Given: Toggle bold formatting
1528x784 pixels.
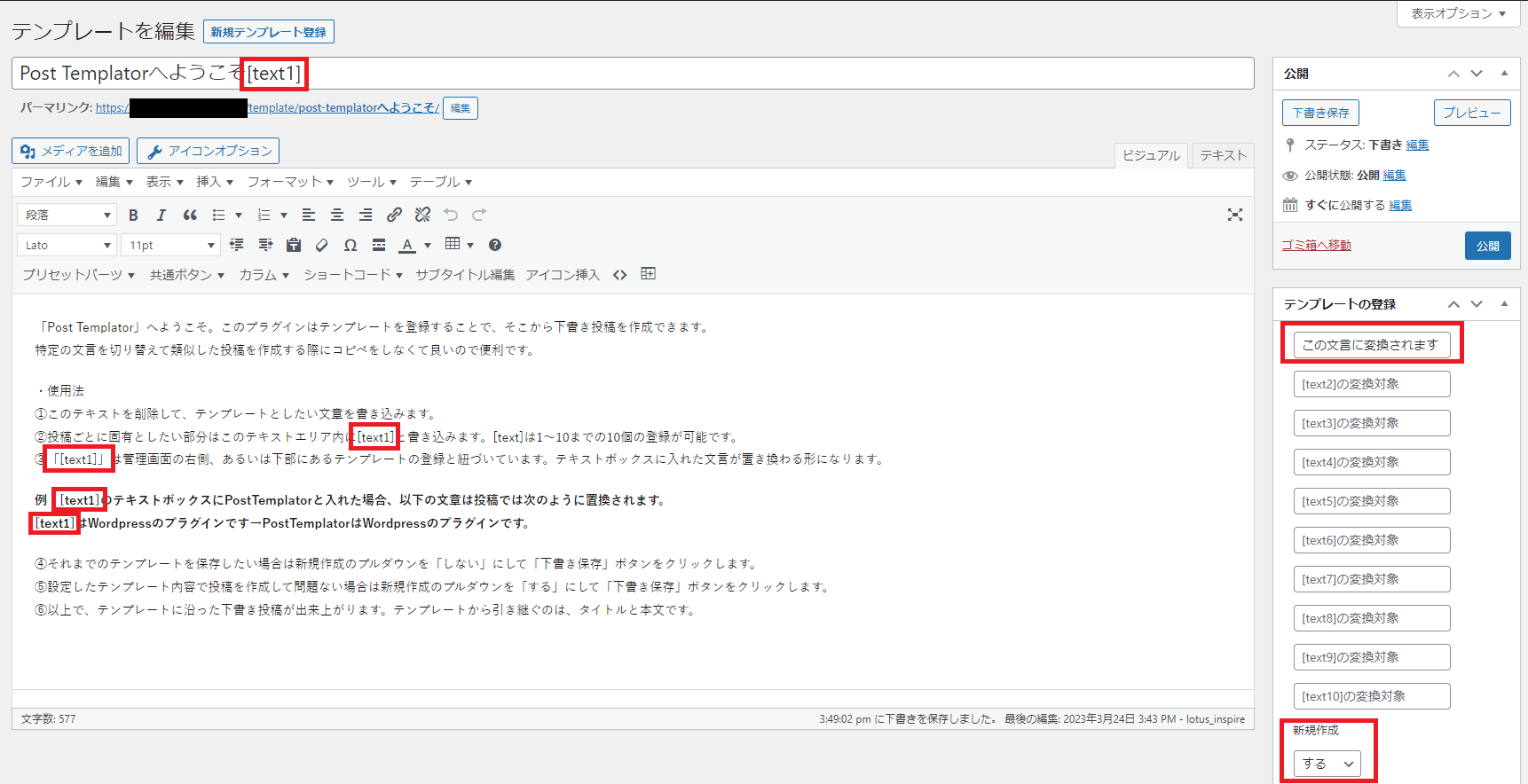Looking at the screenshot, I should (133, 215).
